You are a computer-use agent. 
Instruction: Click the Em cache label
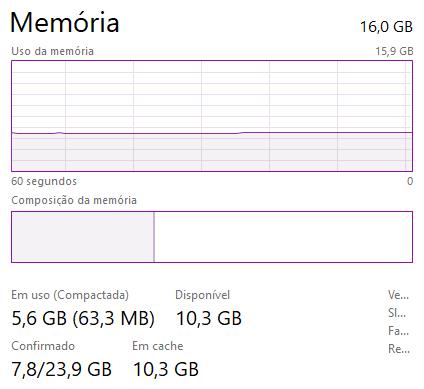pos(158,346)
